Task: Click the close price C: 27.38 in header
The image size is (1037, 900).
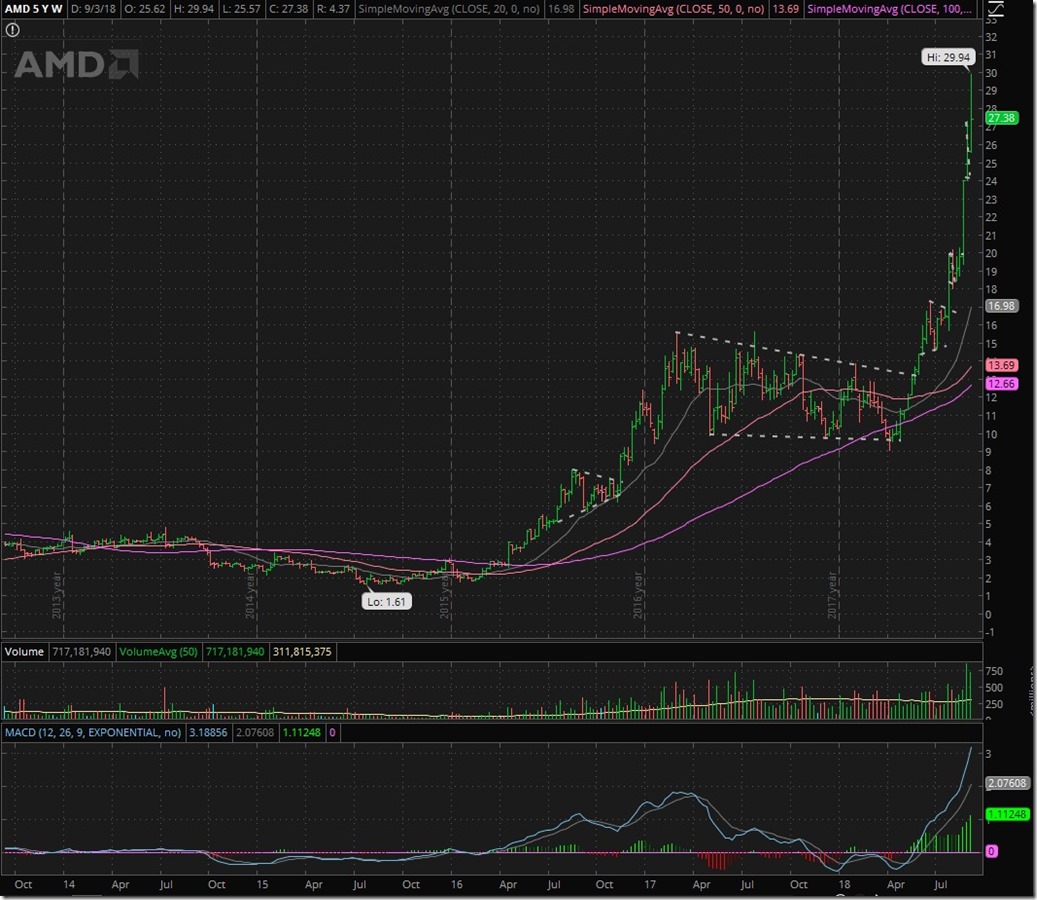Action: (x=288, y=9)
